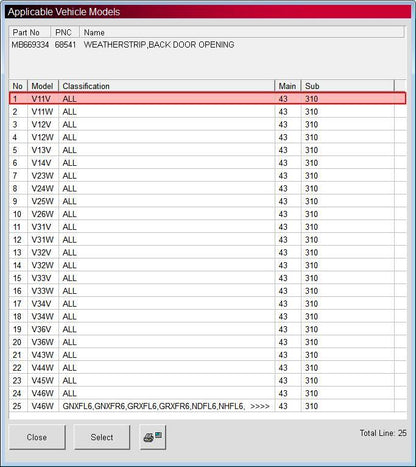The height and width of the screenshot is (467, 416).
Task: Select row 24 V46W ALL classification
Action: (x=207, y=393)
